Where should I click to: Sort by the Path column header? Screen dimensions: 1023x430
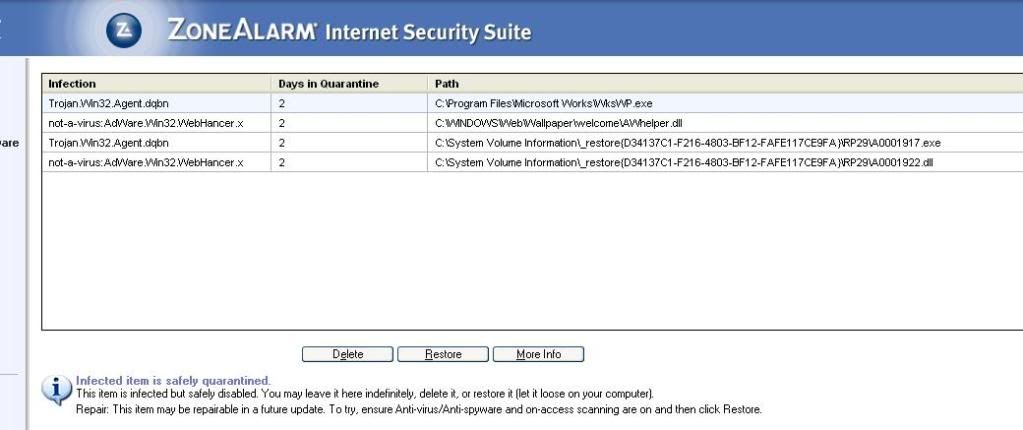pos(725,84)
